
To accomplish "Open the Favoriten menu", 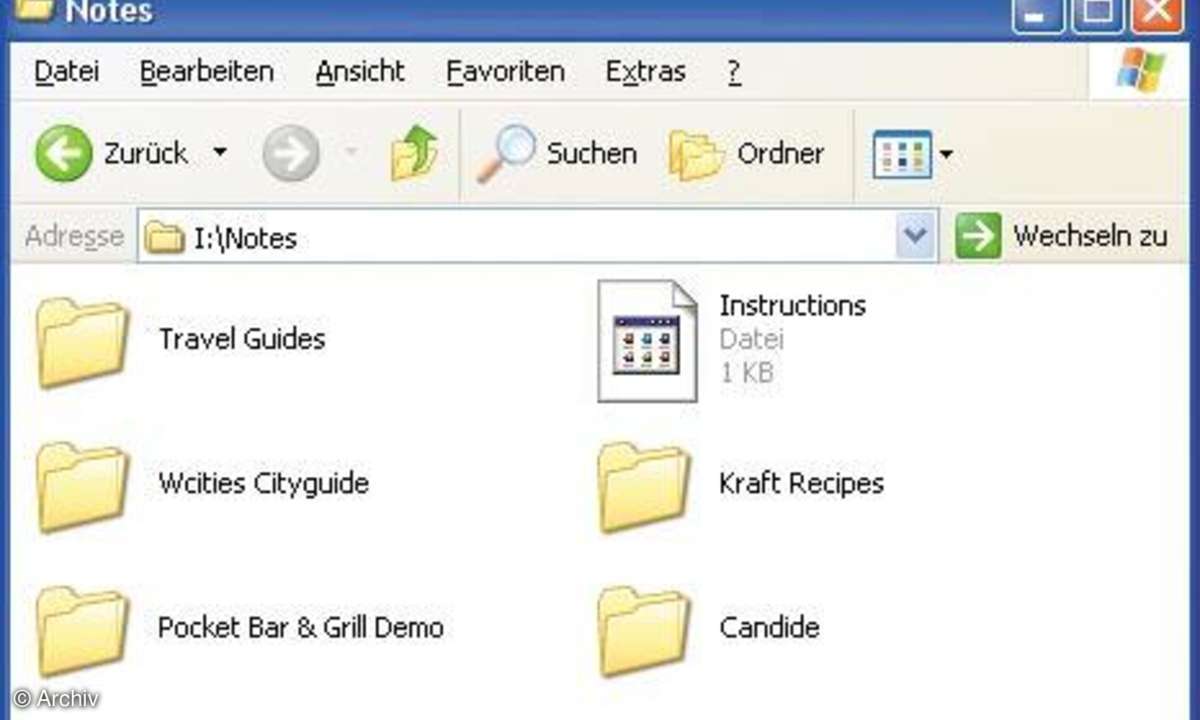I will tap(505, 72).
